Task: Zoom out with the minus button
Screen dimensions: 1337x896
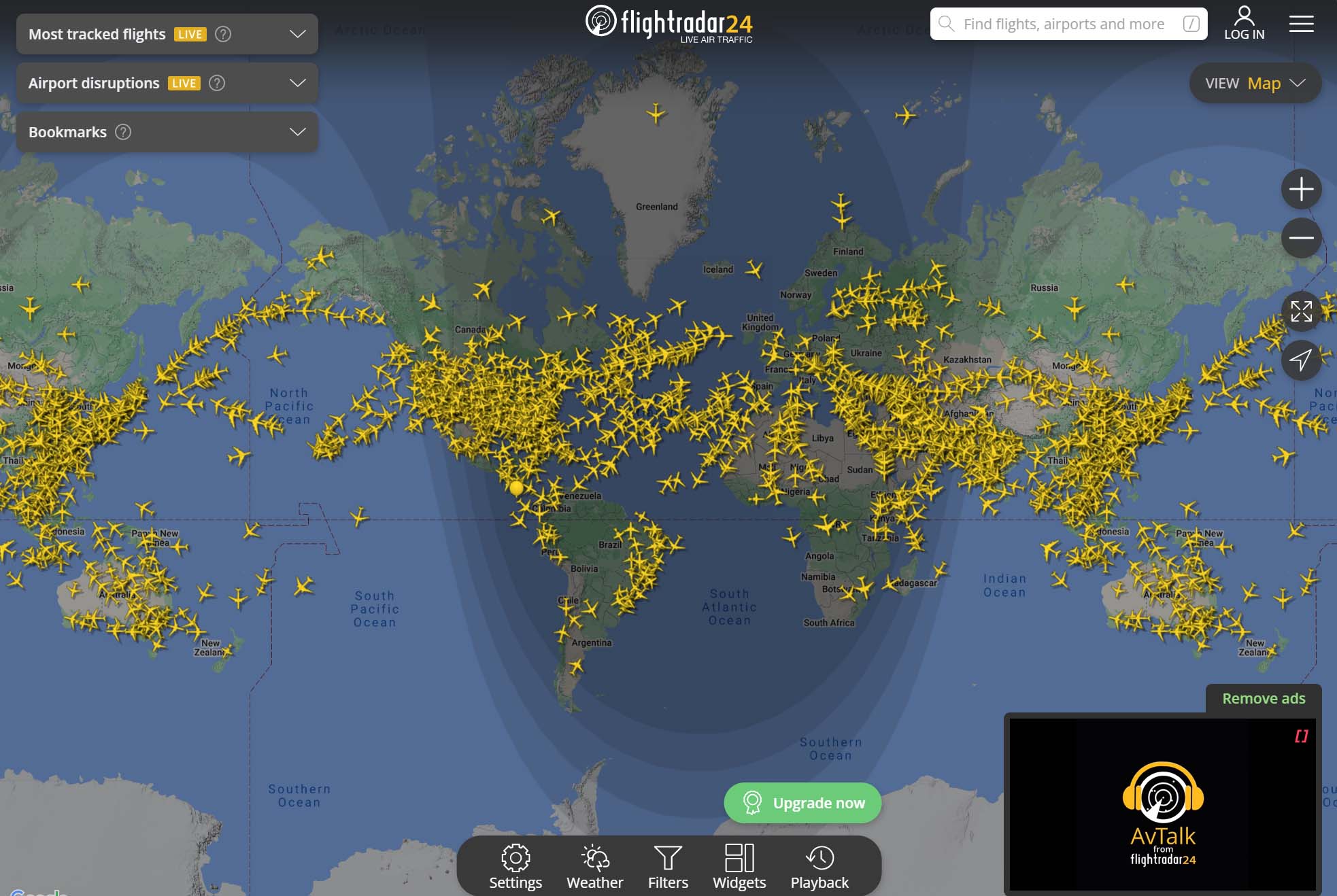Action: pos(1301,238)
